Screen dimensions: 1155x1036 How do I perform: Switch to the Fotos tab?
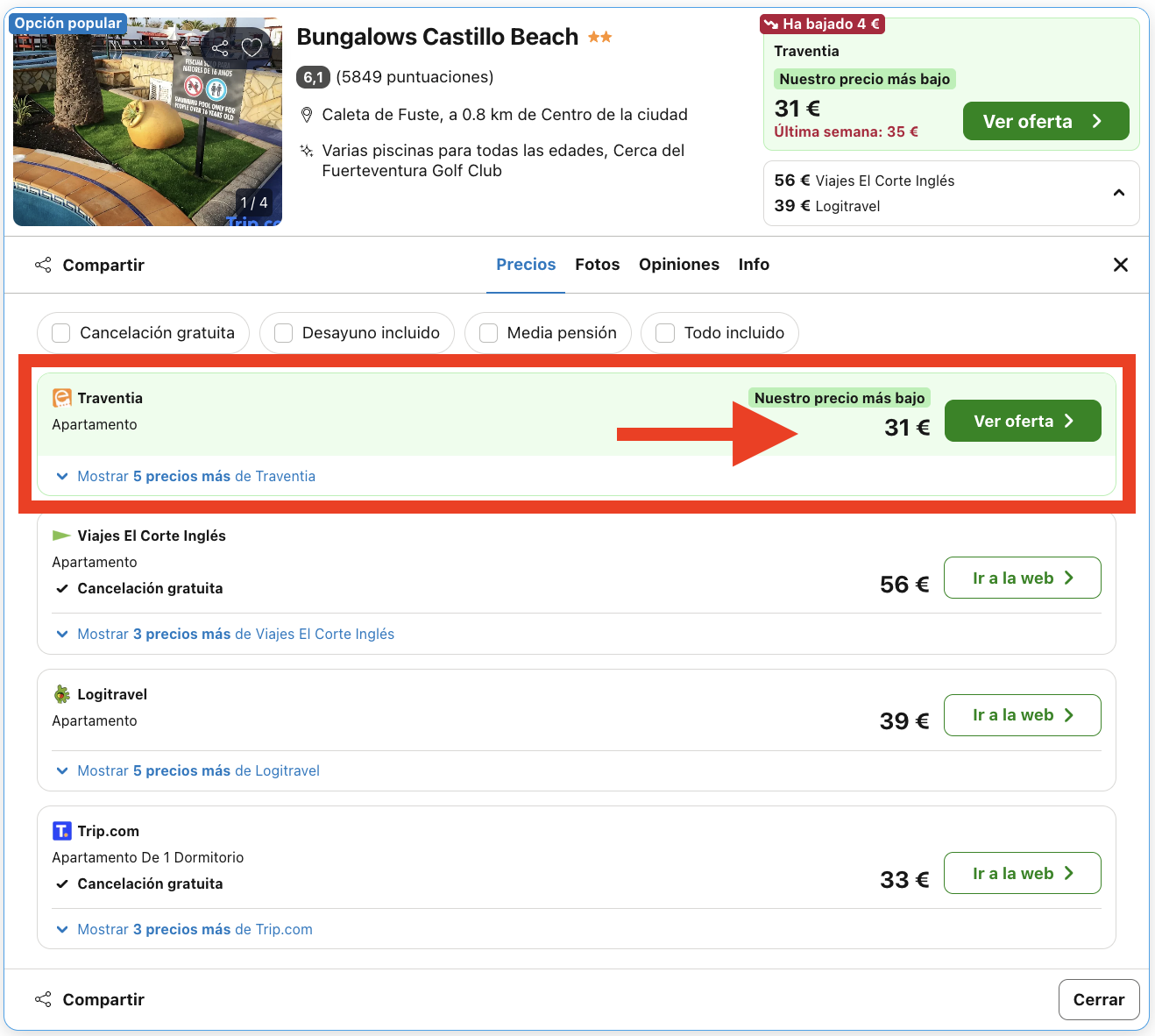(x=597, y=264)
